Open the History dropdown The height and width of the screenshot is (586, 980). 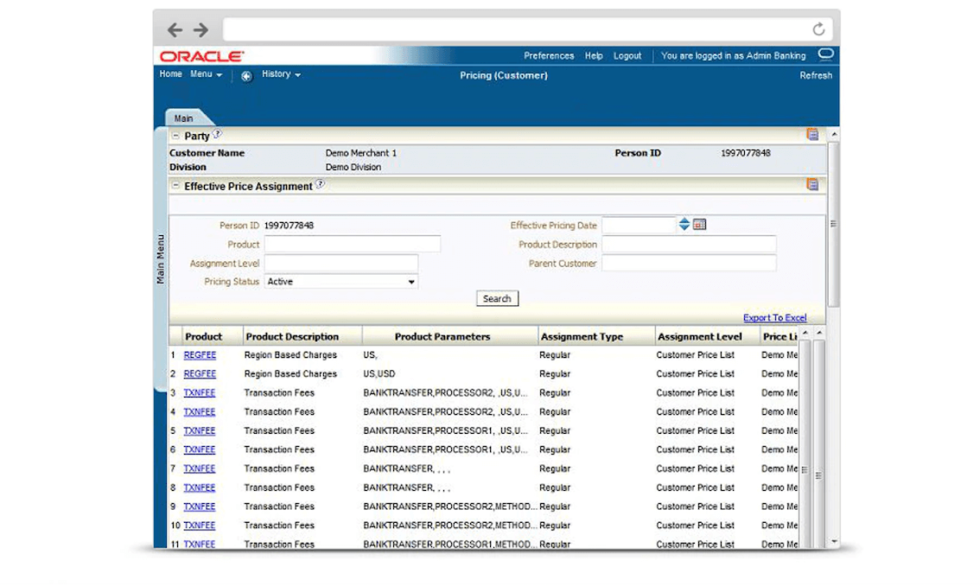point(280,74)
